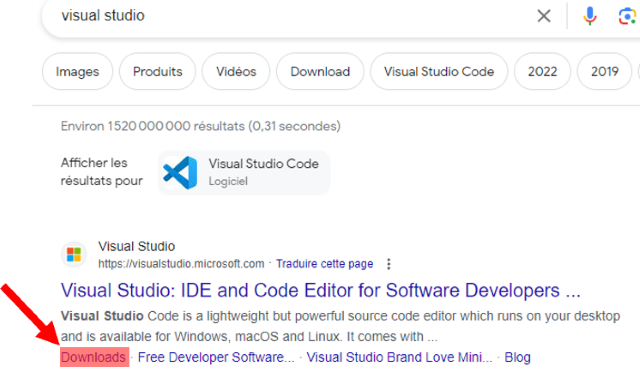Viewport: 640px width, 391px height.
Task: Open the Visual Studio Code Logiciel card
Action: tap(244, 173)
